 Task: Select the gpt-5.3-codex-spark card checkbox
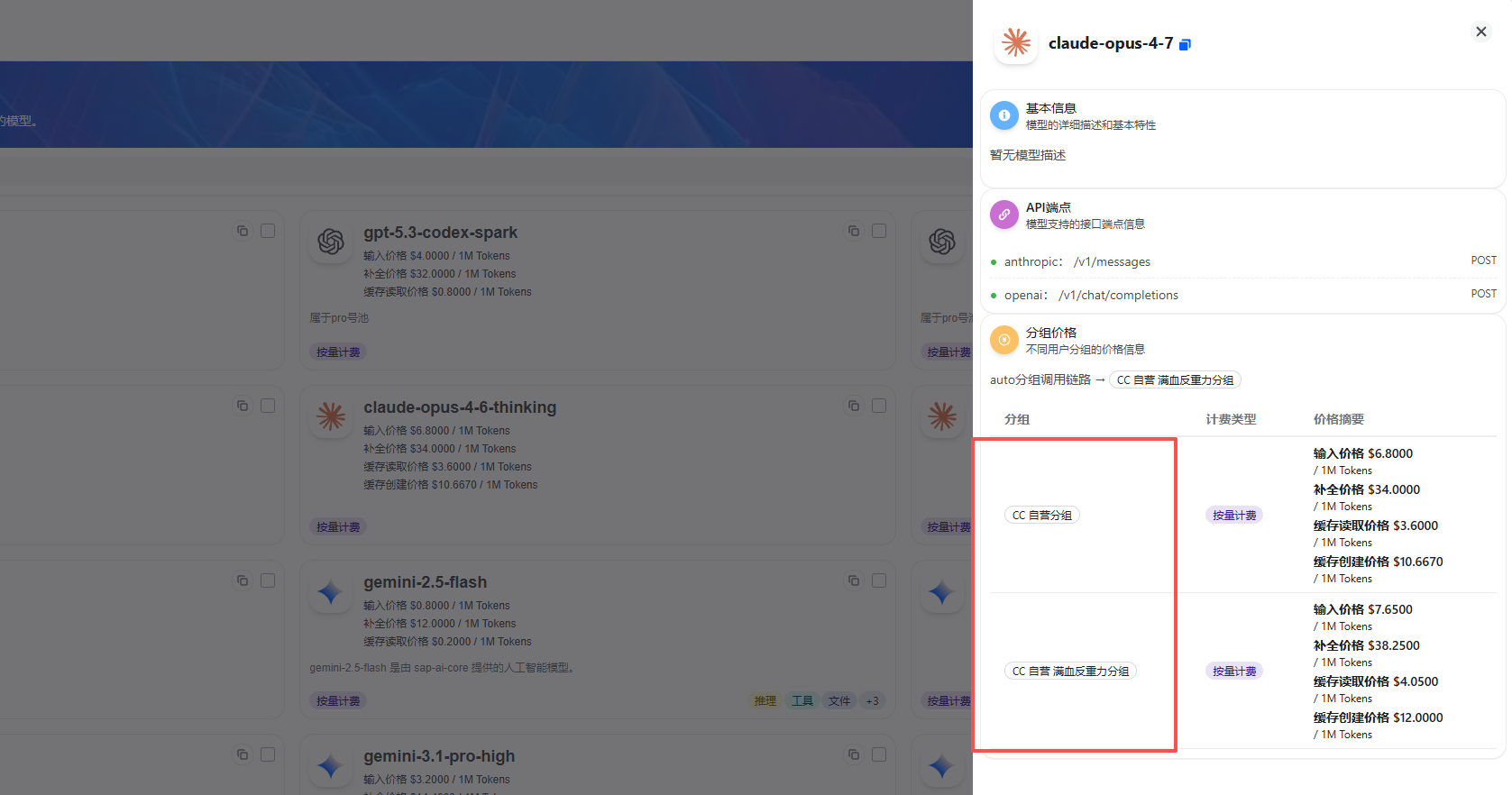(879, 231)
